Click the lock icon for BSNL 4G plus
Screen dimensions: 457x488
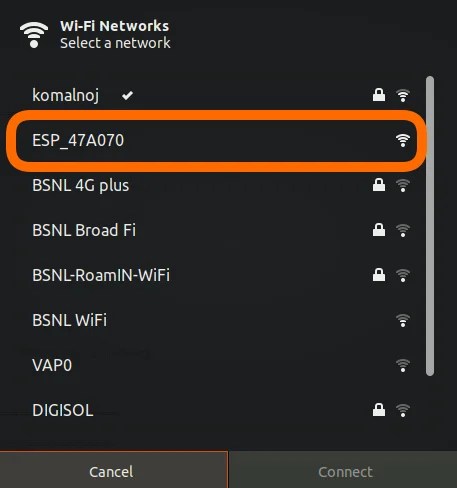click(379, 185)
